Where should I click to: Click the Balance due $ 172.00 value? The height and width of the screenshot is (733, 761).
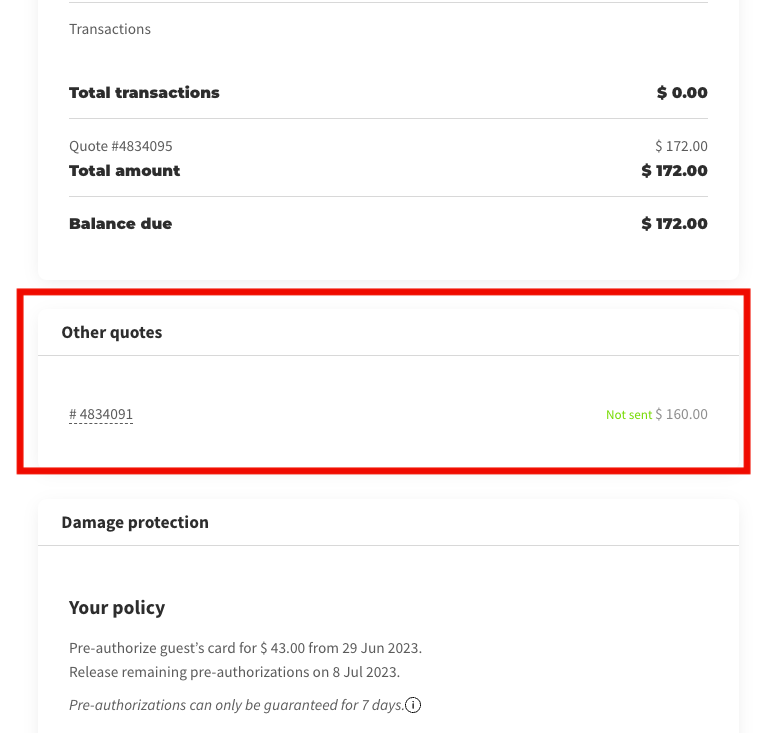[674, 223]
